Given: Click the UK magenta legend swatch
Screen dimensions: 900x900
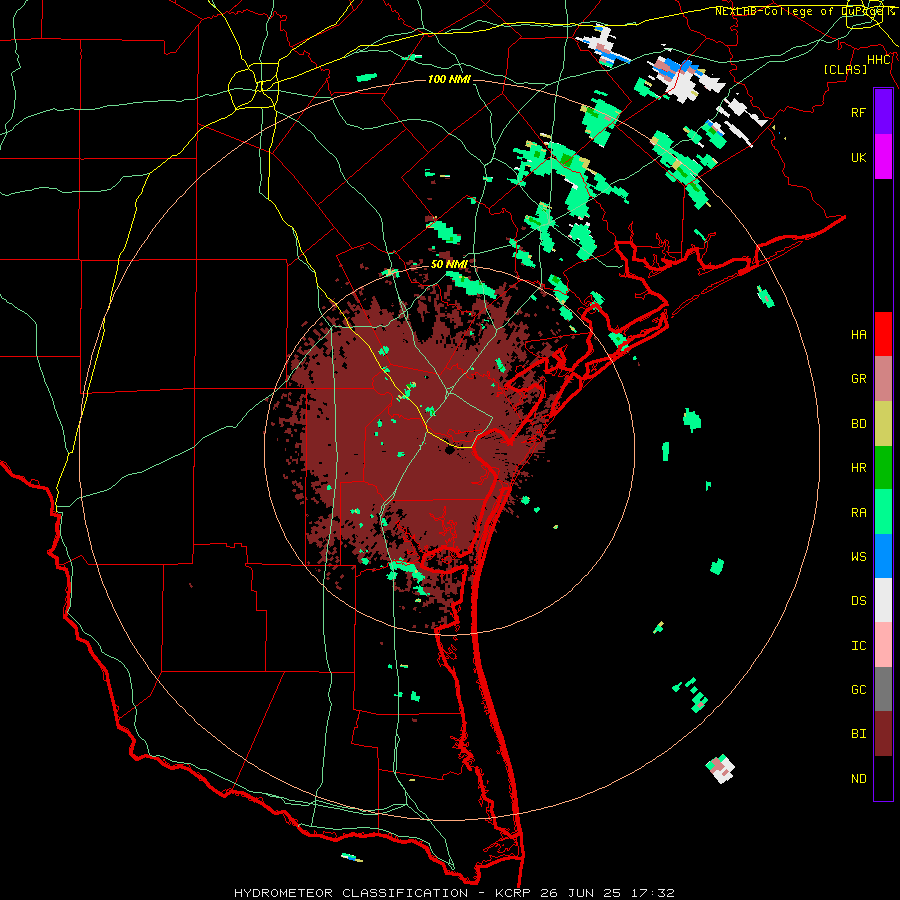Looking at the screenshot, I should coord(883,157).
